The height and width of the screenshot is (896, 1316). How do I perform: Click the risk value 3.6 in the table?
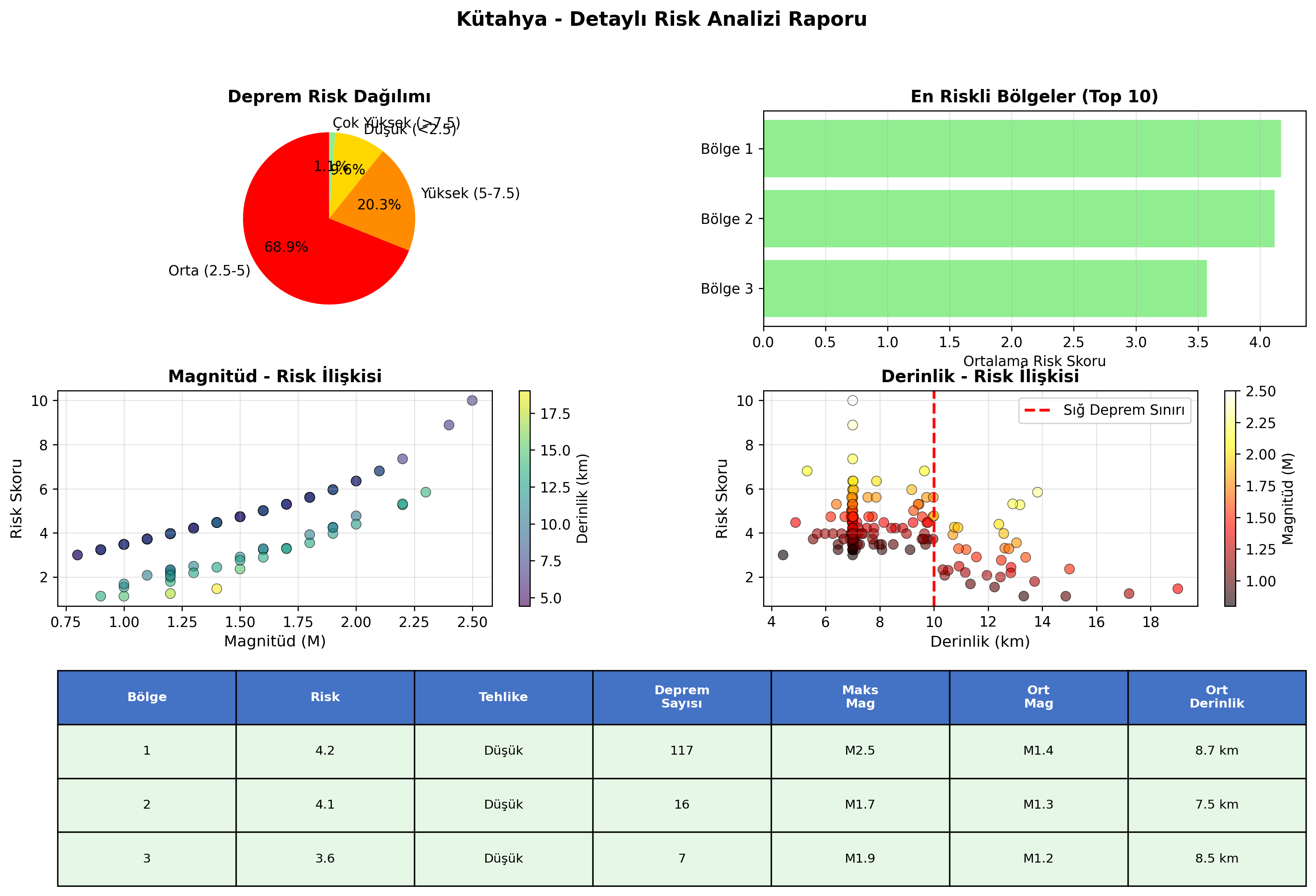[325, 859]
